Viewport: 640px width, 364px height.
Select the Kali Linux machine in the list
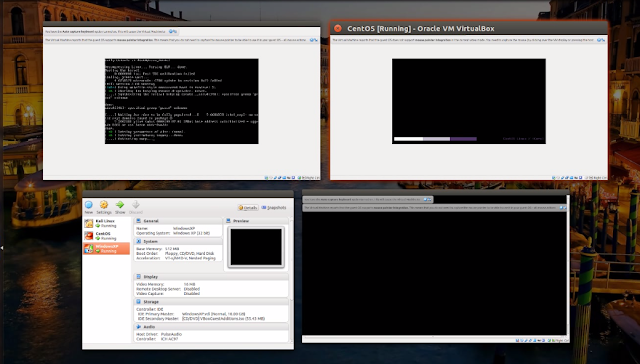pos(106,223)
